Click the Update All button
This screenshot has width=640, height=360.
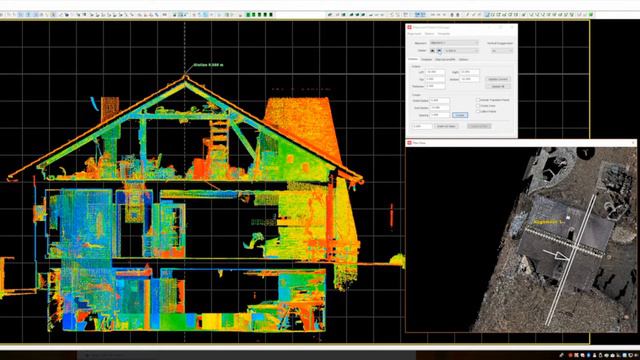[498, 87]
